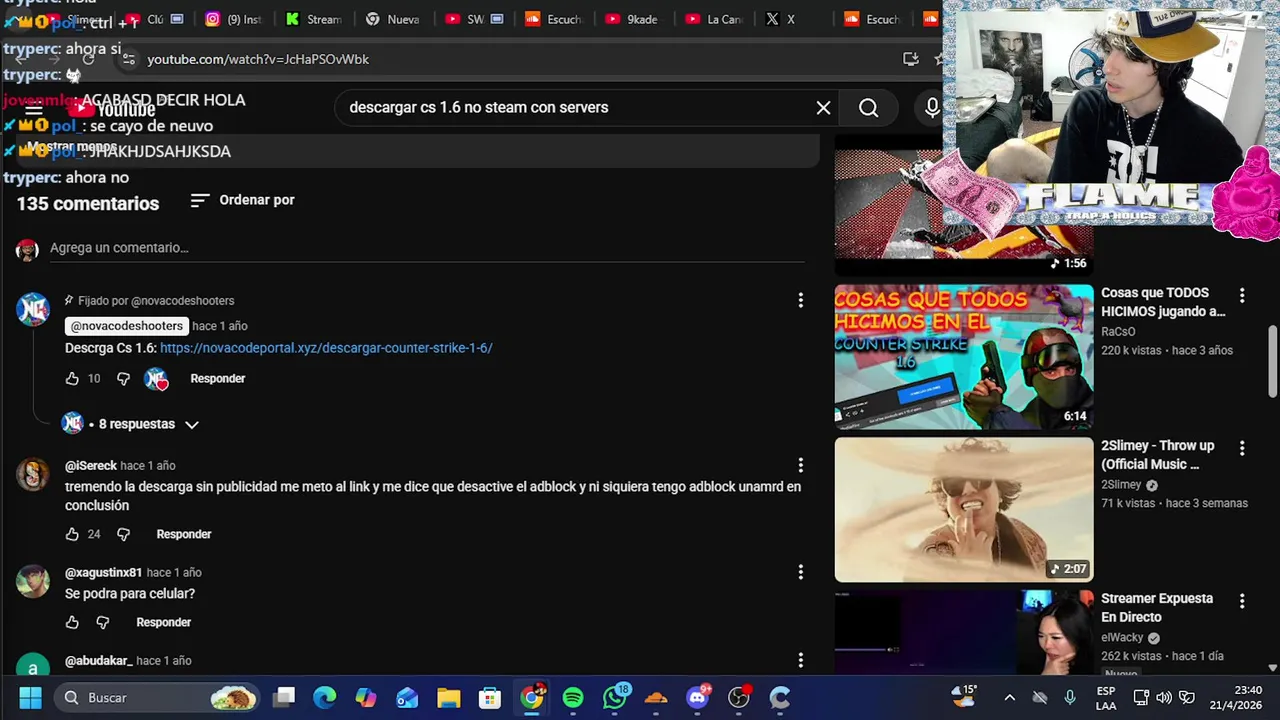Dislike the pinned novacodeshooters comment
Viewport: 1280px width, 720px height.
pos(123,379)
